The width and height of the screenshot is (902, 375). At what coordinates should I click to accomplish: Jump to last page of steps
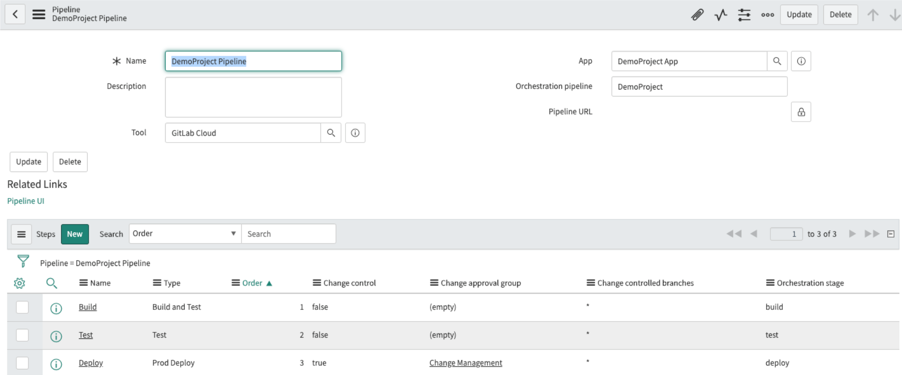coord(872,234)
